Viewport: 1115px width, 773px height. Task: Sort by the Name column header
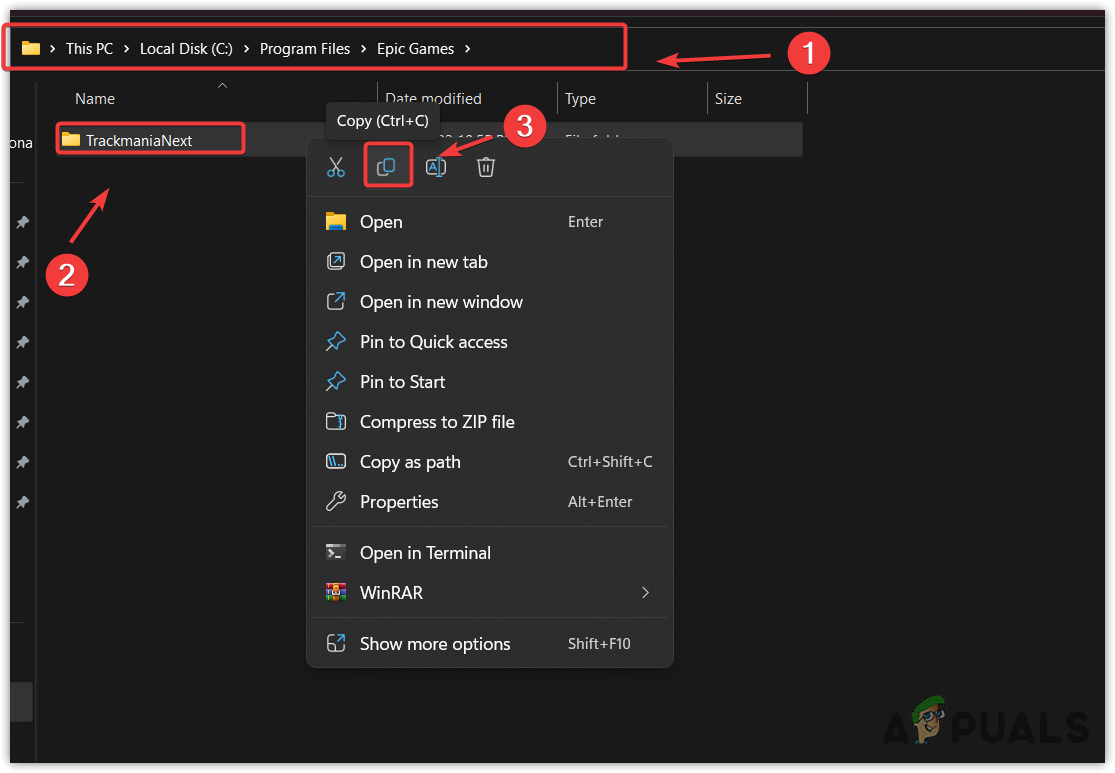tap(95, 99)
